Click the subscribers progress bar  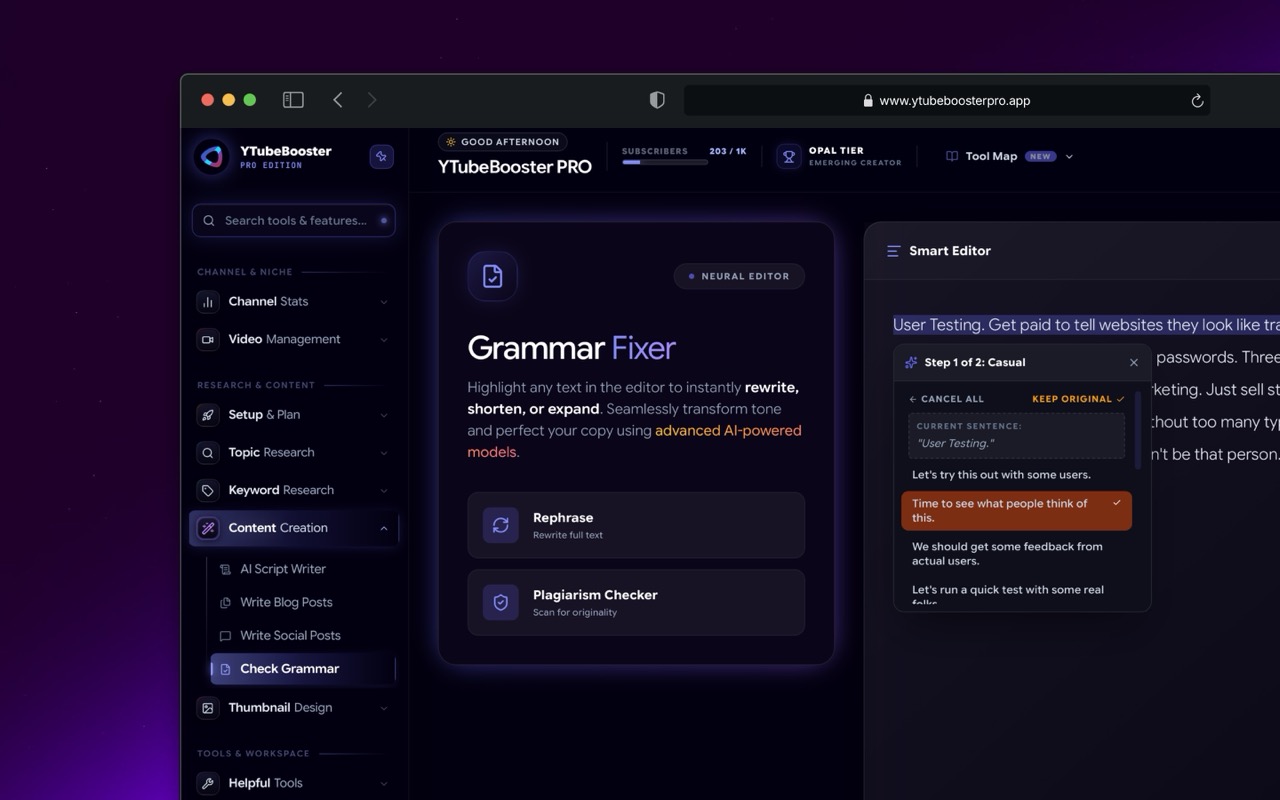(664, 162)
